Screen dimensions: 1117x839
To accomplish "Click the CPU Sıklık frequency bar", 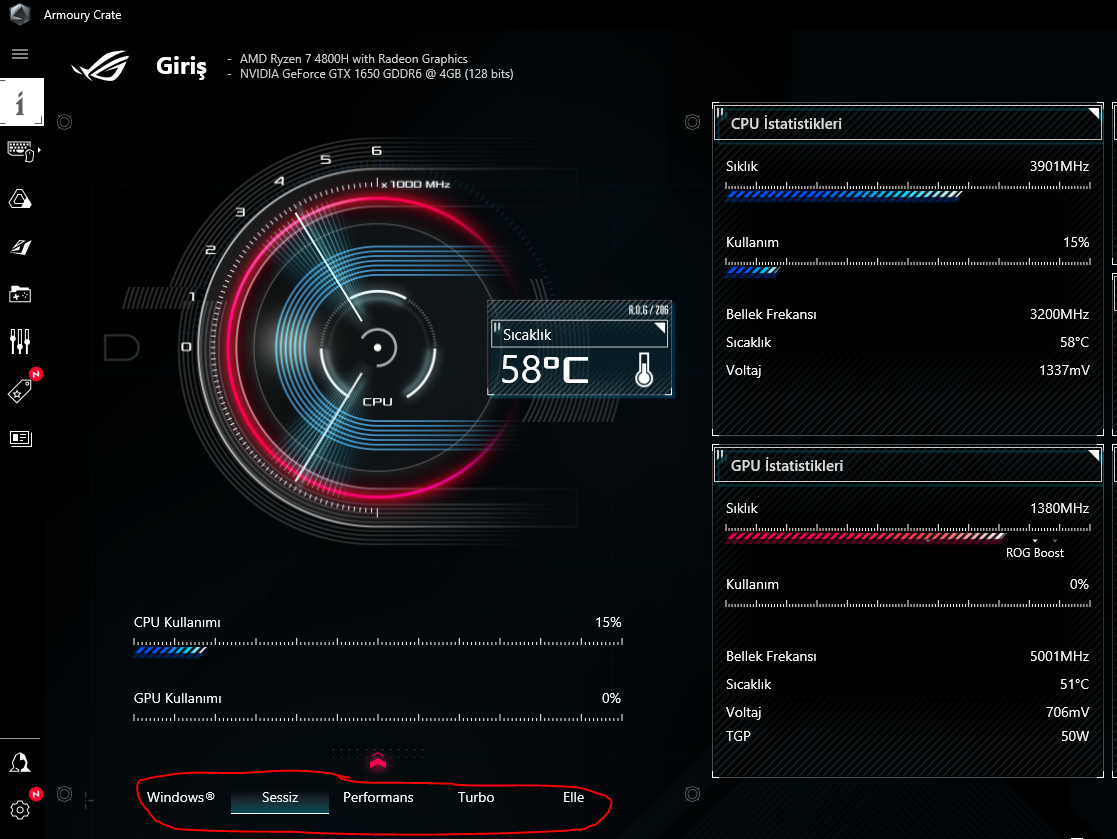I will pyautogui.click(x=908, y=191).
